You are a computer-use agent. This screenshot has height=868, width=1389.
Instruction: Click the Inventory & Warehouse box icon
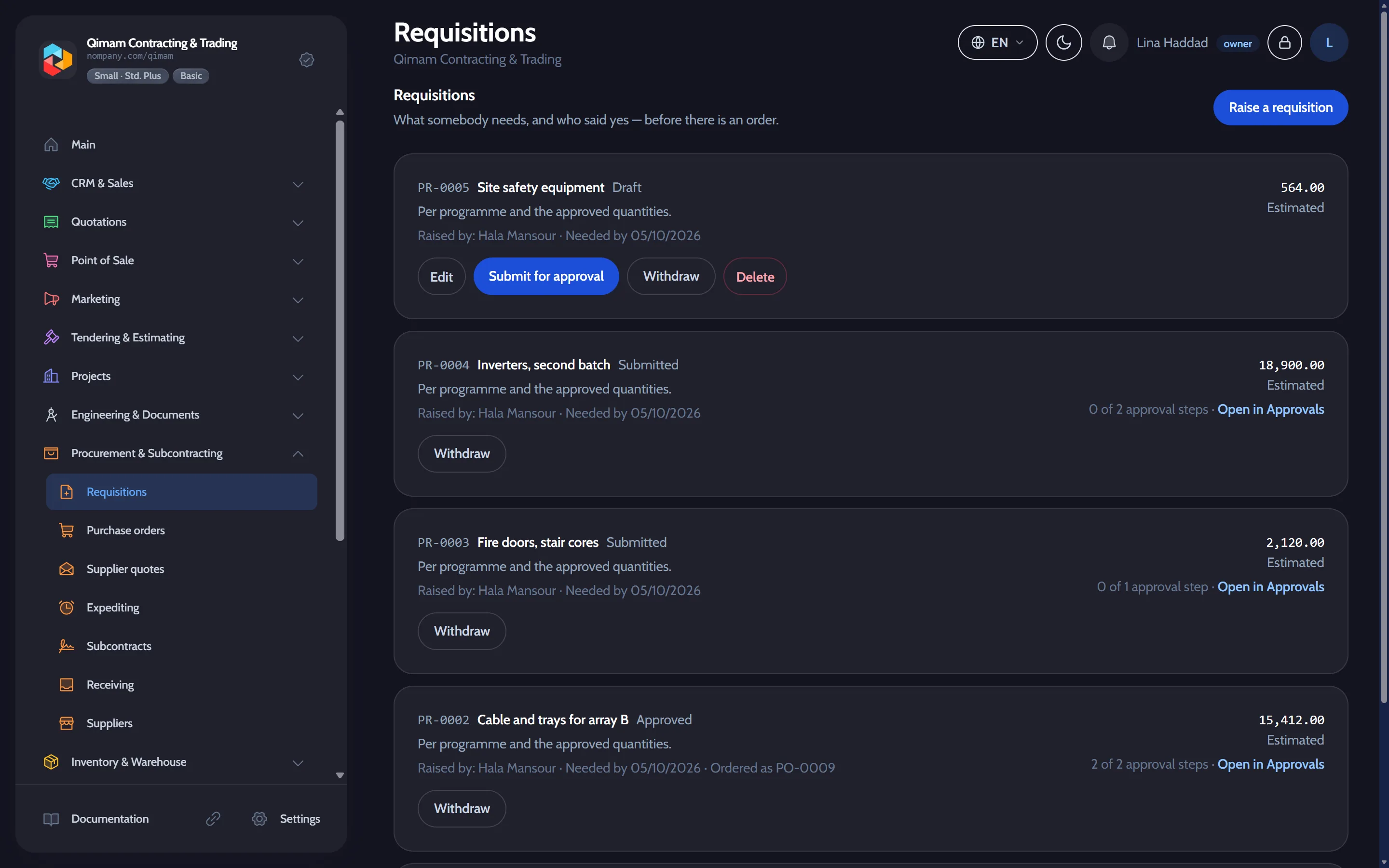coord(51,762)
